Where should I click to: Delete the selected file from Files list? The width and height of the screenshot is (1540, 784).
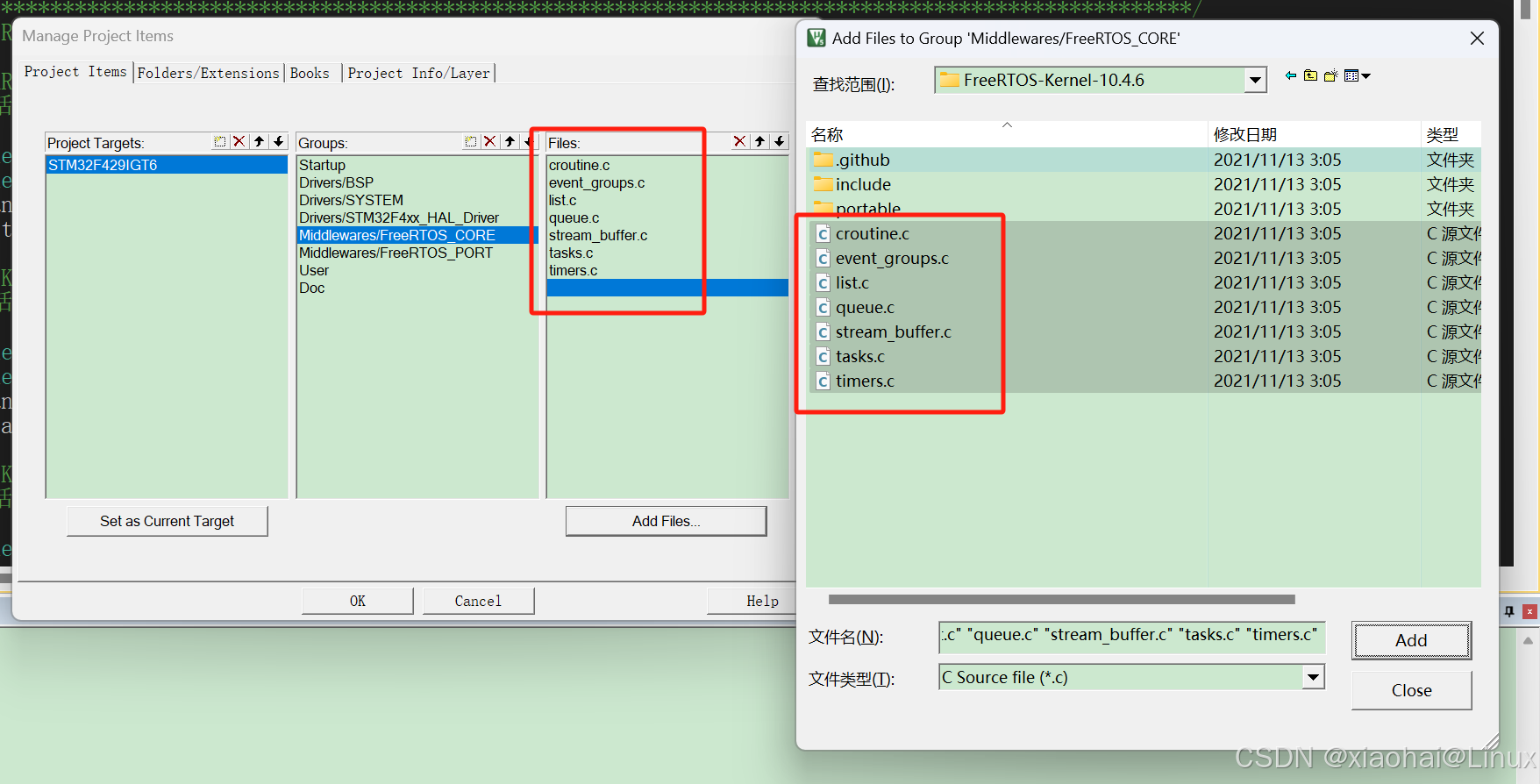click(740, 141)
